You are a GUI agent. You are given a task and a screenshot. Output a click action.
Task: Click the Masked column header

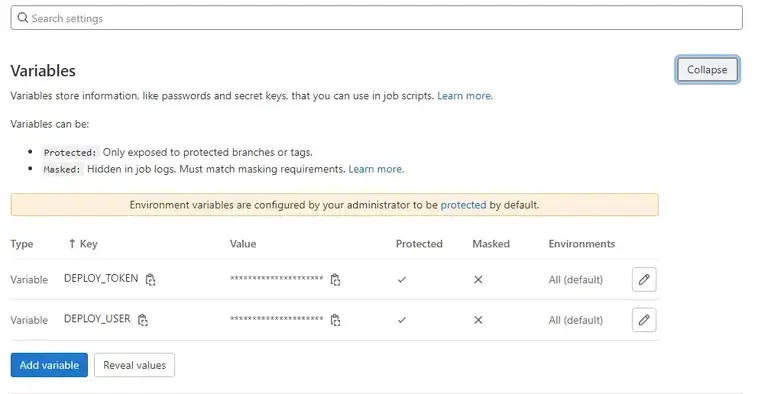(491, 244)
